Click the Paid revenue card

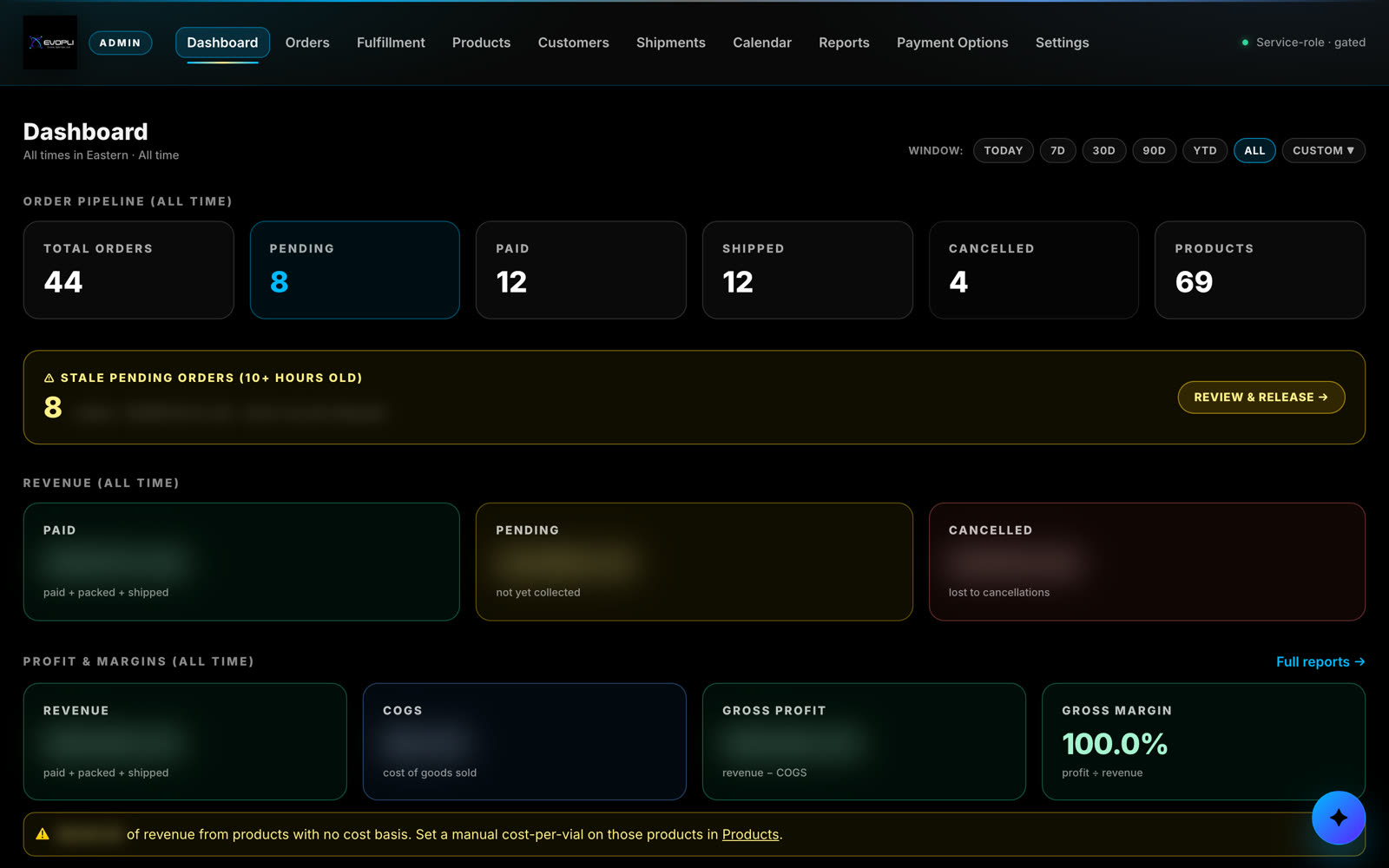pyautogui.click(x=241, y=562)
